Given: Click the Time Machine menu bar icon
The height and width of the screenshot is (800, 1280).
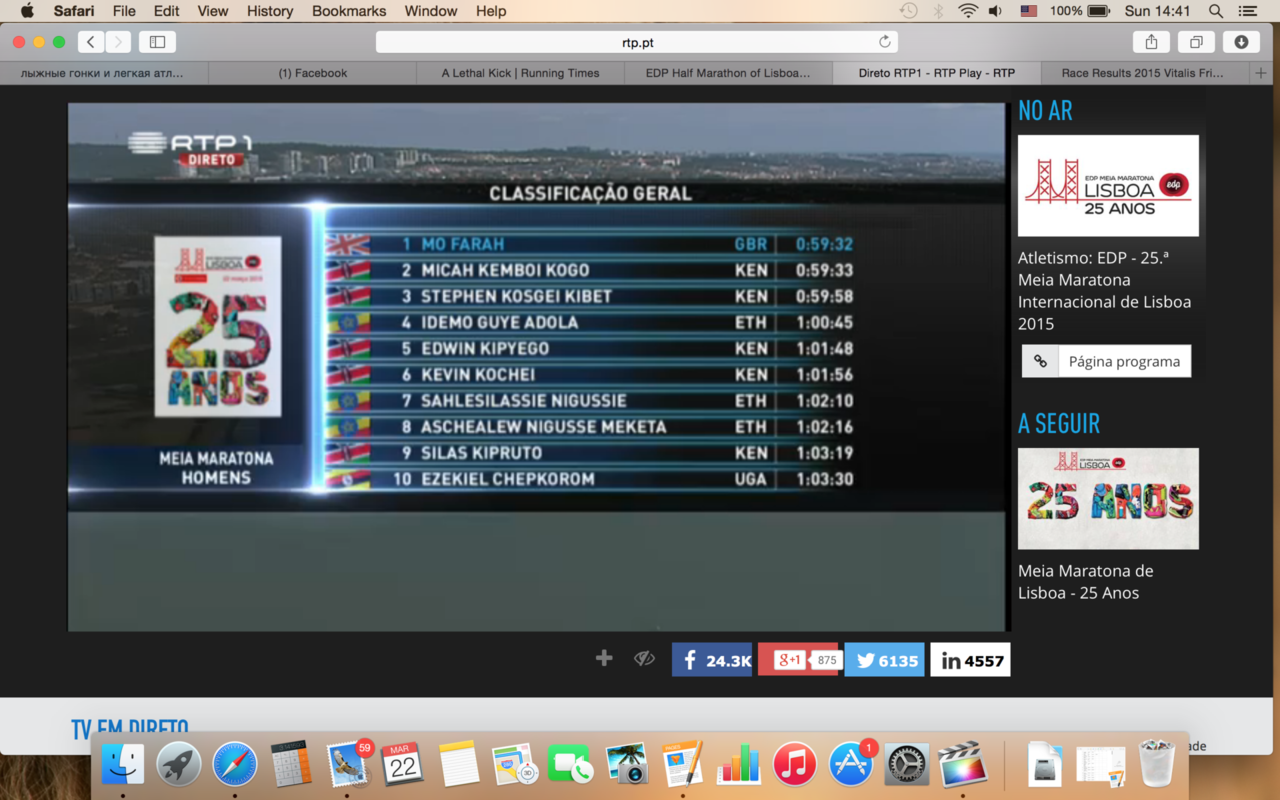Looking at the screenshot, I should 908,11.
